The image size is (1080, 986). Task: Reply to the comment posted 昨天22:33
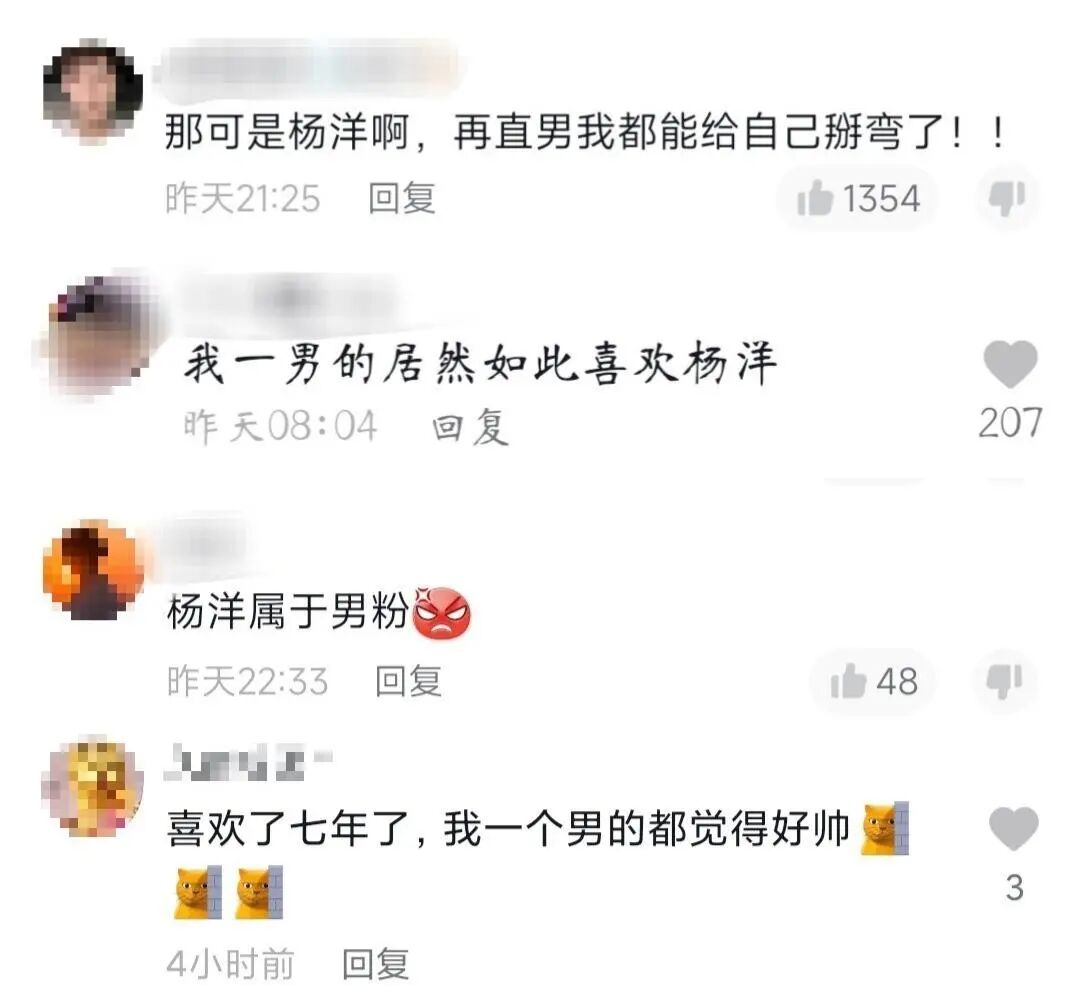tap(408, 681)
